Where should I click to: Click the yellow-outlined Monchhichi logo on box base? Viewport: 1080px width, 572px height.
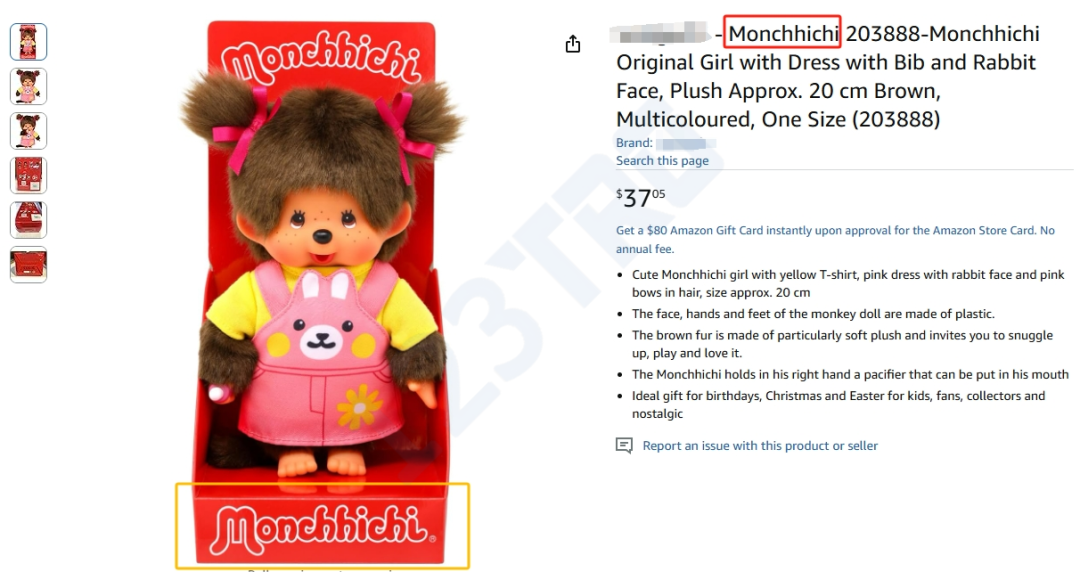pos(322,527)
